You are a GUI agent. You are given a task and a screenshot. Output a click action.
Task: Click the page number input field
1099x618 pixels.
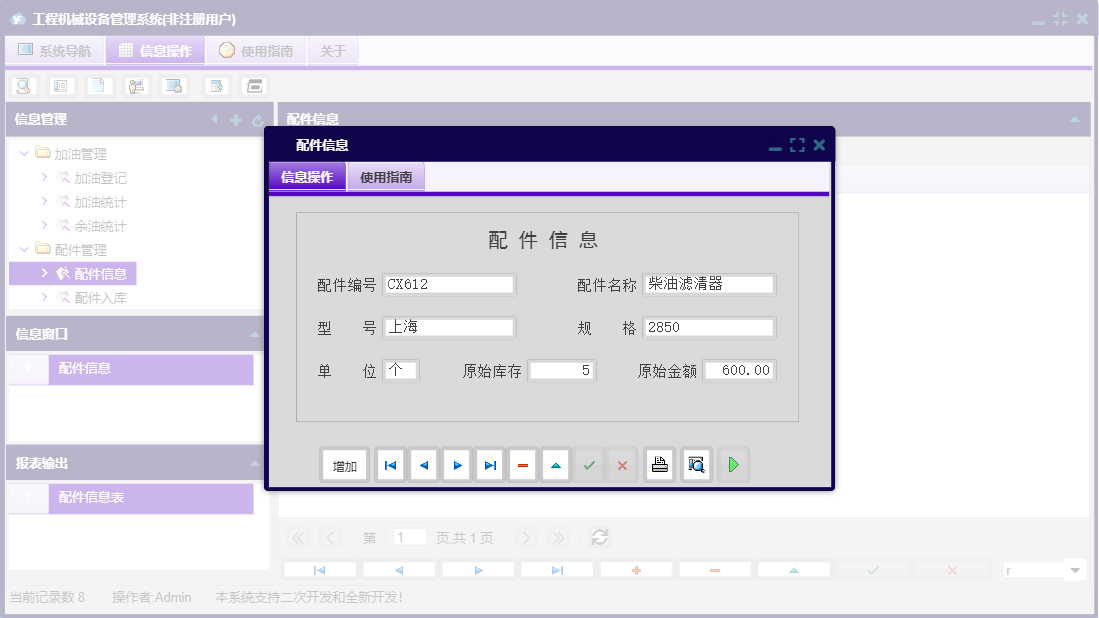(x=409, y=537)
